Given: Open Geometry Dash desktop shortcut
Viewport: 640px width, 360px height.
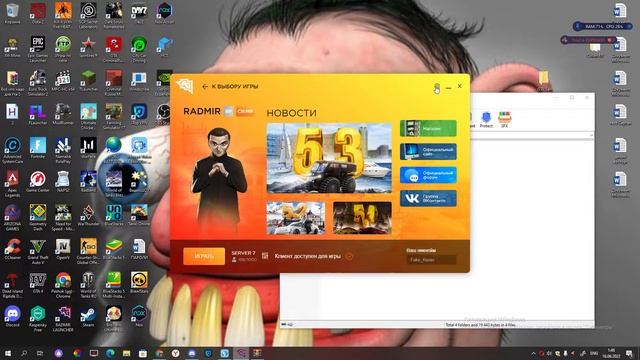Looking at the screenshot, I should coord(38,218).
